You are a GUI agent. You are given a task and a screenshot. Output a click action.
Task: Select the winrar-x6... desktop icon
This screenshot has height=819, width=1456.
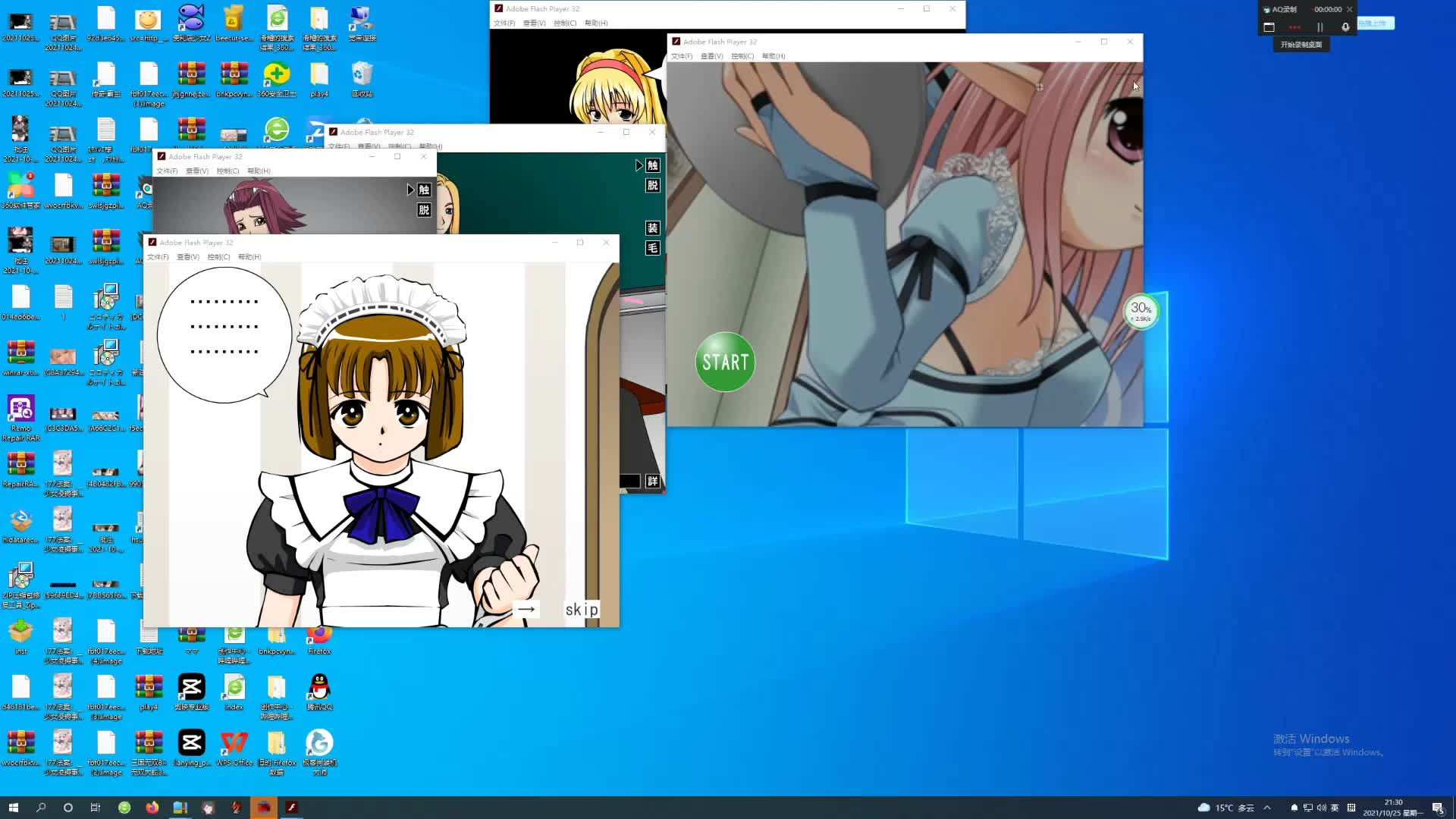(x=20, y=358)
